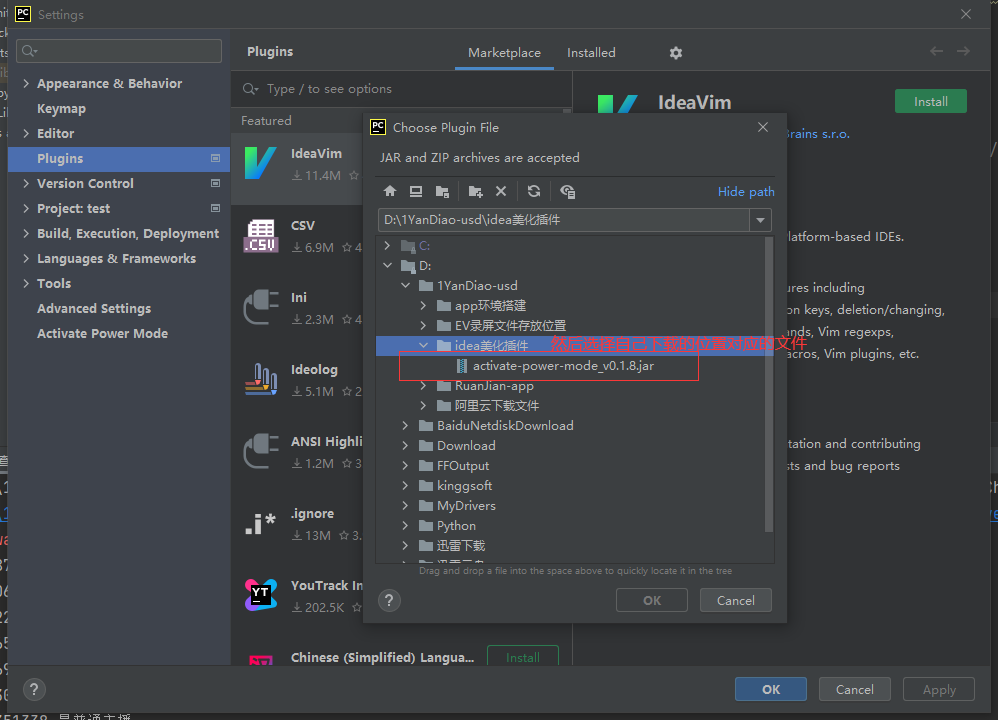Click project-level icon beside Plugins
This screenshot has height=720, width=998.
(x=216, y=158)
